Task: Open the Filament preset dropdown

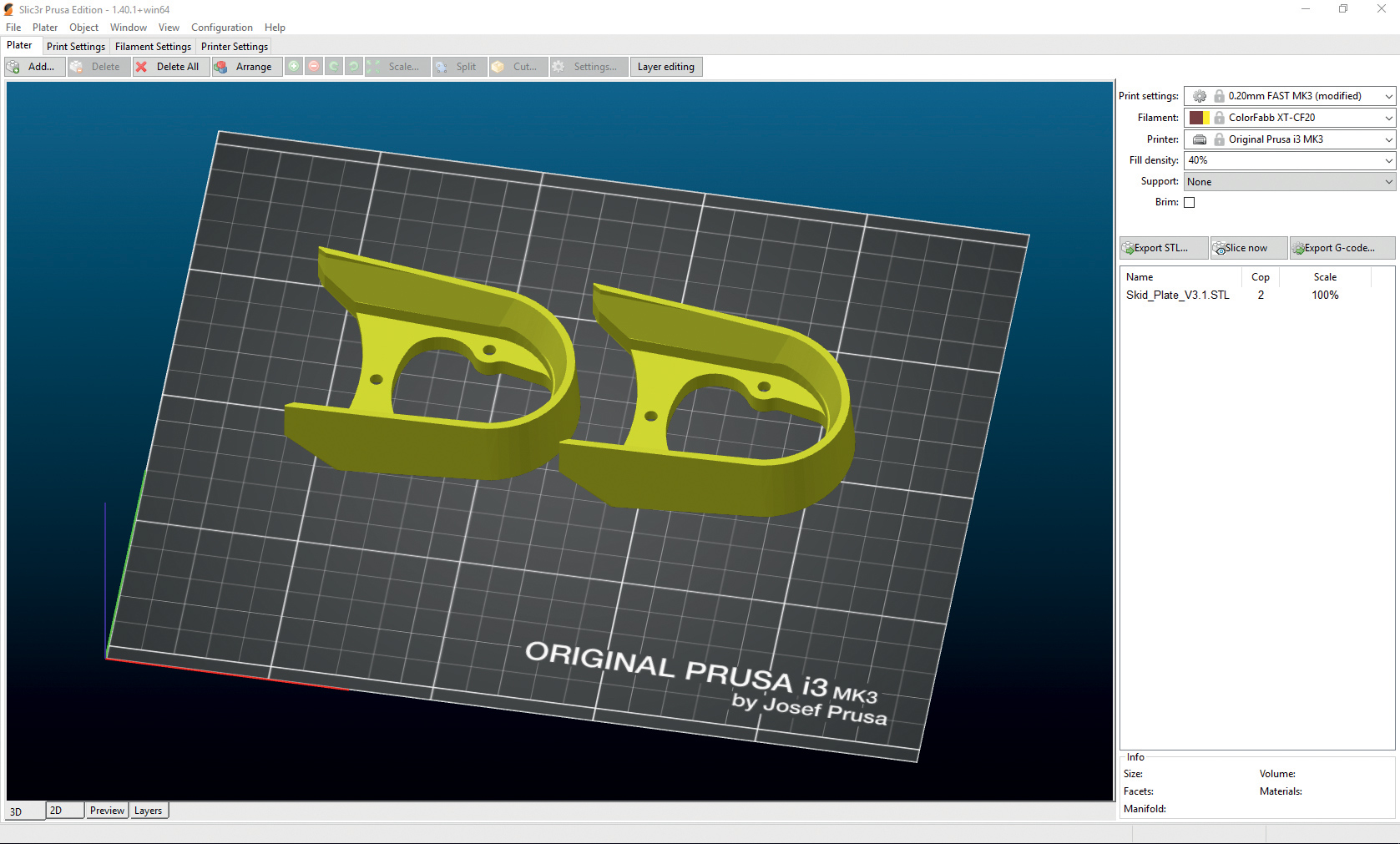Action: point(1290,118)
